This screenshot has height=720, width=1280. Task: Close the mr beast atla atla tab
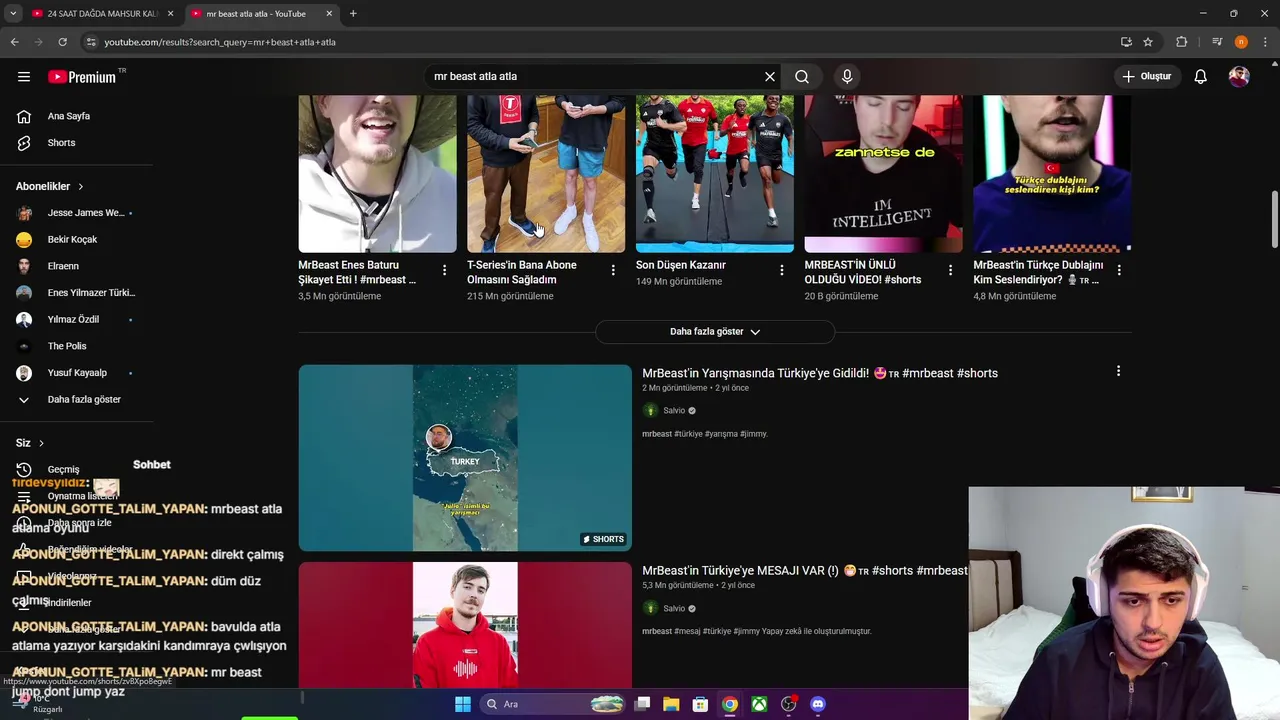pos(329,14)
